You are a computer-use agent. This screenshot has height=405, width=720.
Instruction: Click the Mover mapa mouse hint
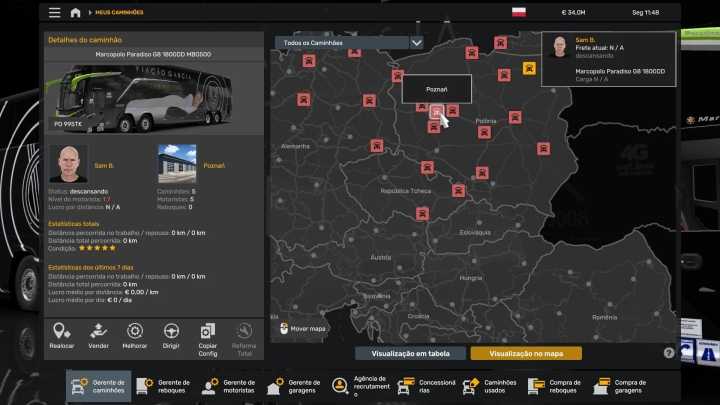(303, 329)
